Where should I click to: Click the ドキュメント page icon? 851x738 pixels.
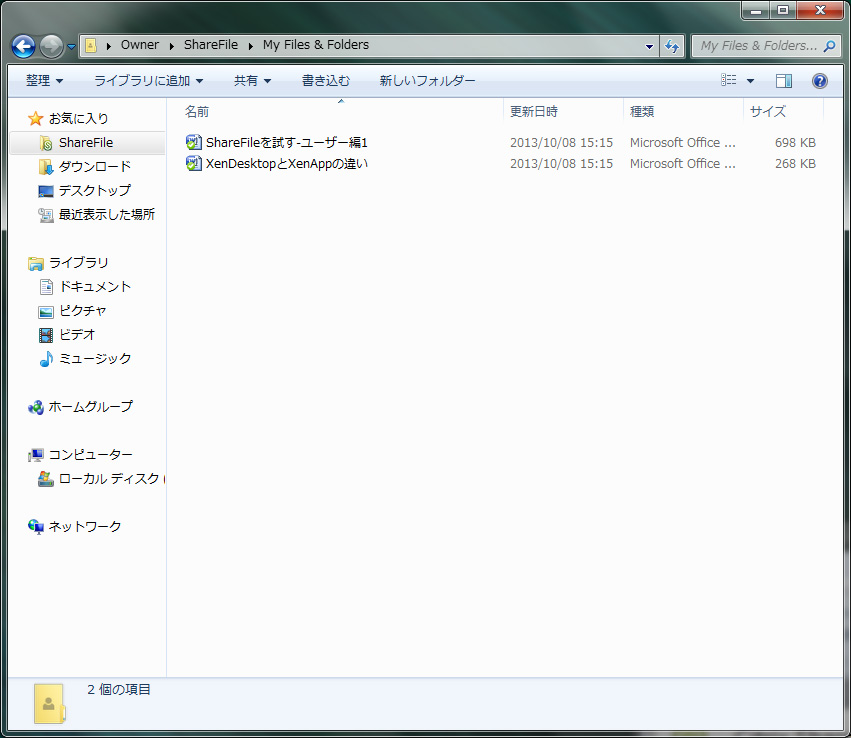pos(46,287)
